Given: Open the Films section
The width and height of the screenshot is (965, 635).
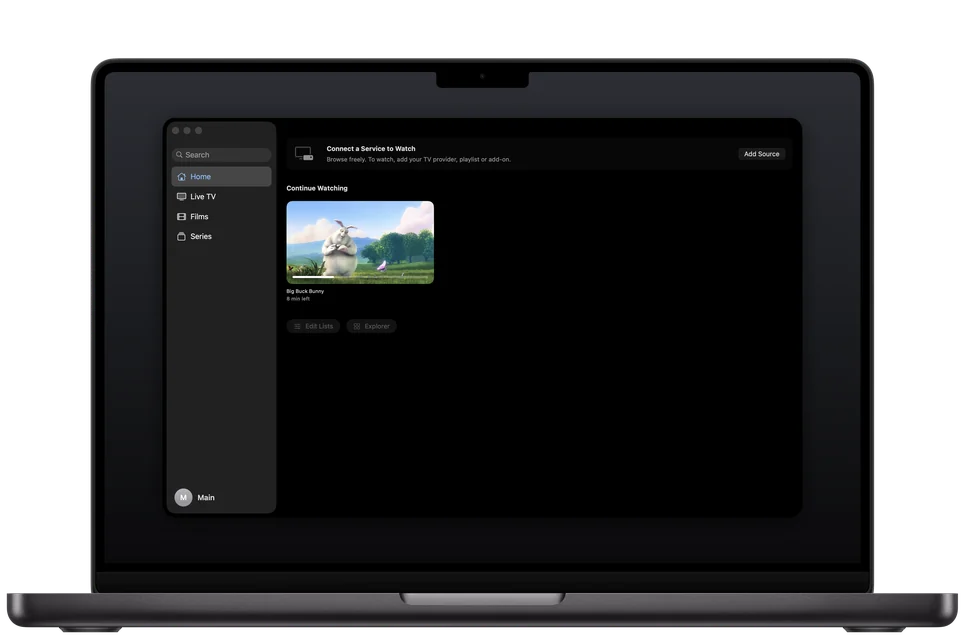Looking at the screenshot, I should click(x=222, y=217).
